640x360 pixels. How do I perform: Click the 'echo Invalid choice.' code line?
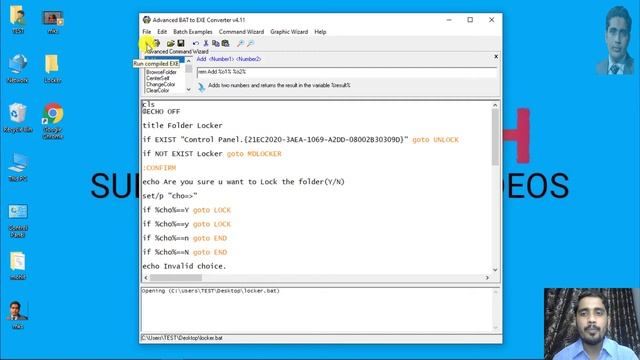184,266
